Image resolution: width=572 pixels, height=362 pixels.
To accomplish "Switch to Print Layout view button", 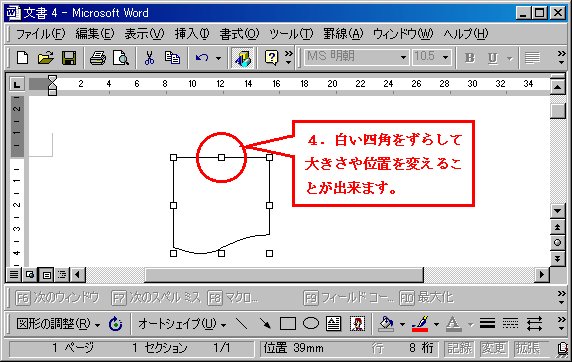I will click(46, 274).
